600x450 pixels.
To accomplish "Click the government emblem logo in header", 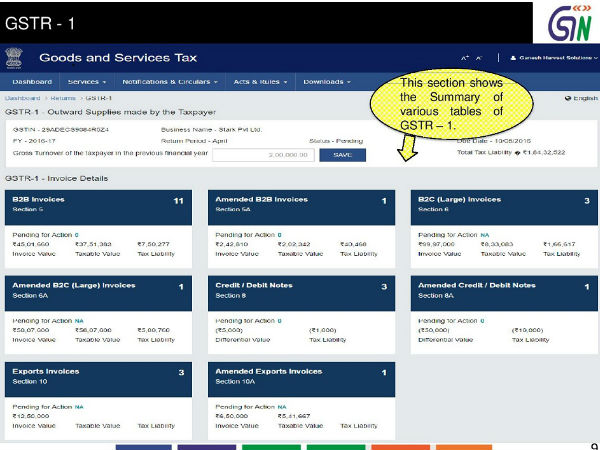I will 14,58.
